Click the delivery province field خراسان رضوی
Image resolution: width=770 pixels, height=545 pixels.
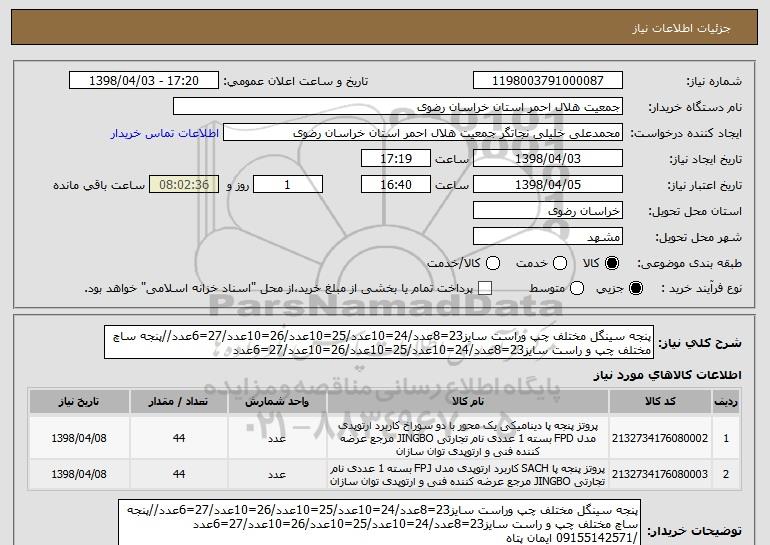coord(548,211)
